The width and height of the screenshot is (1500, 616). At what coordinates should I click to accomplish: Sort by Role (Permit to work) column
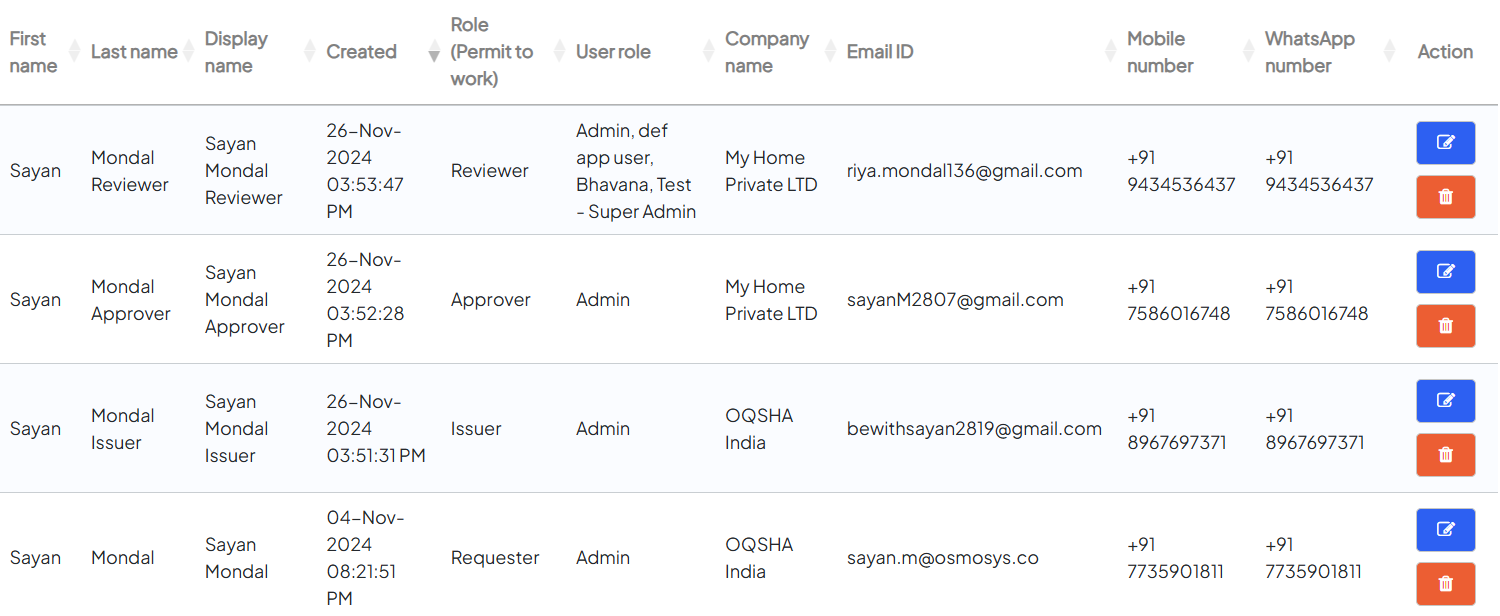[492, 52]
